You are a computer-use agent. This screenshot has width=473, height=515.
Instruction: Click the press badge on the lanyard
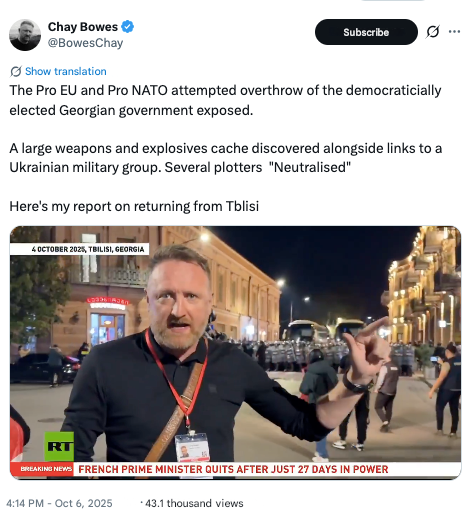192,447
